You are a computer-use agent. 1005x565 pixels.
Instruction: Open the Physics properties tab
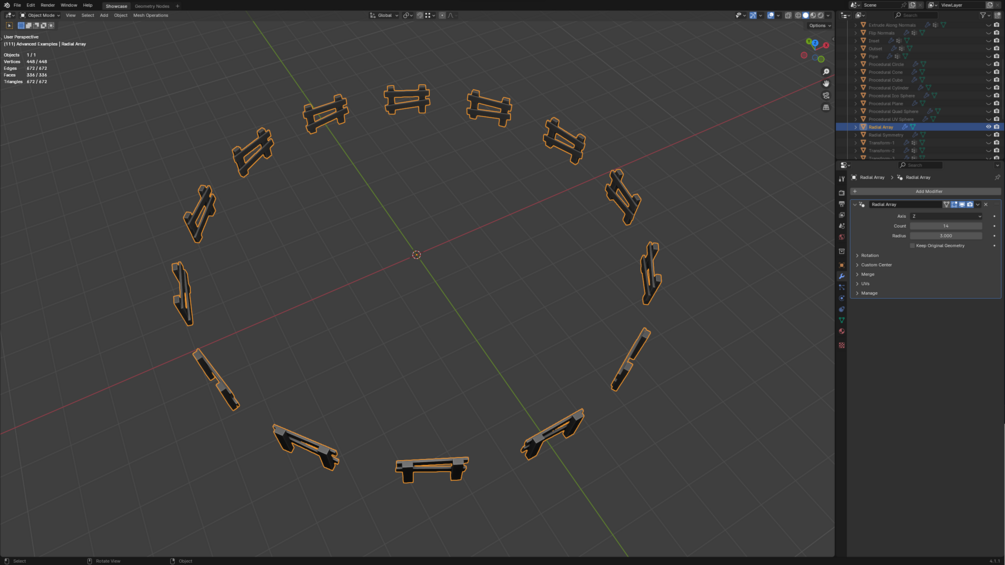pyautogui.click(x=842, y=298)
